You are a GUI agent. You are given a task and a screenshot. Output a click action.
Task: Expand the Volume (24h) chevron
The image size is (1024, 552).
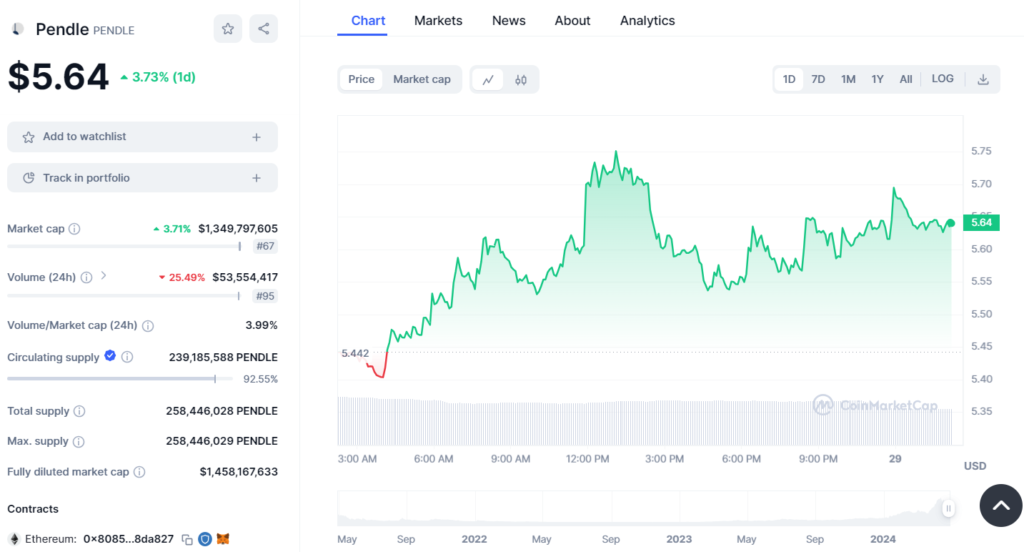(x=103, y=276)
